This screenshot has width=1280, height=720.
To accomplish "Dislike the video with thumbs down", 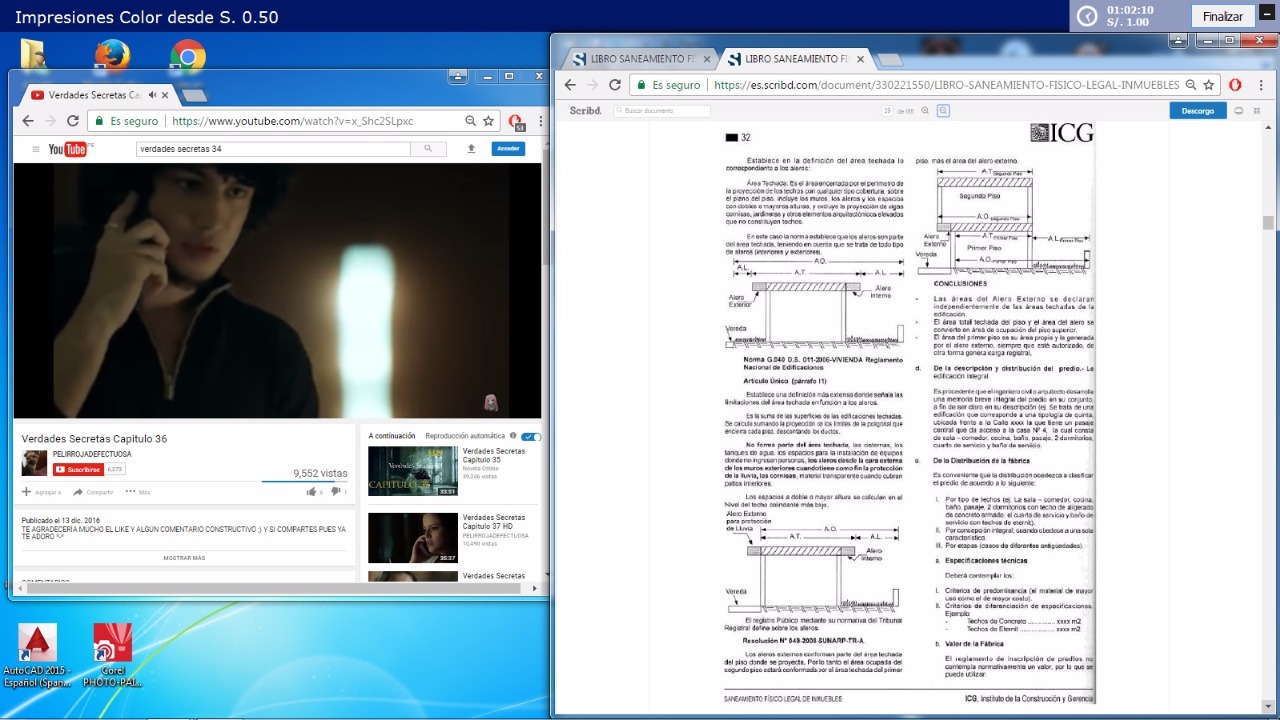I will point(336,491).
